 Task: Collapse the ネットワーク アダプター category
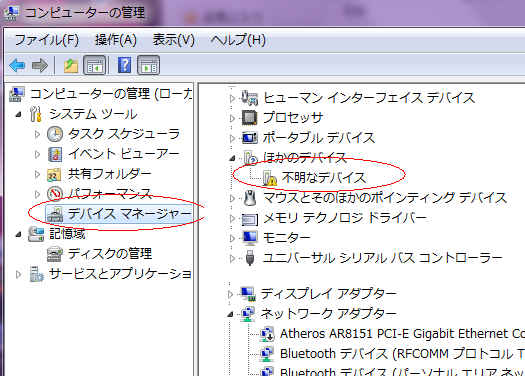230,314
